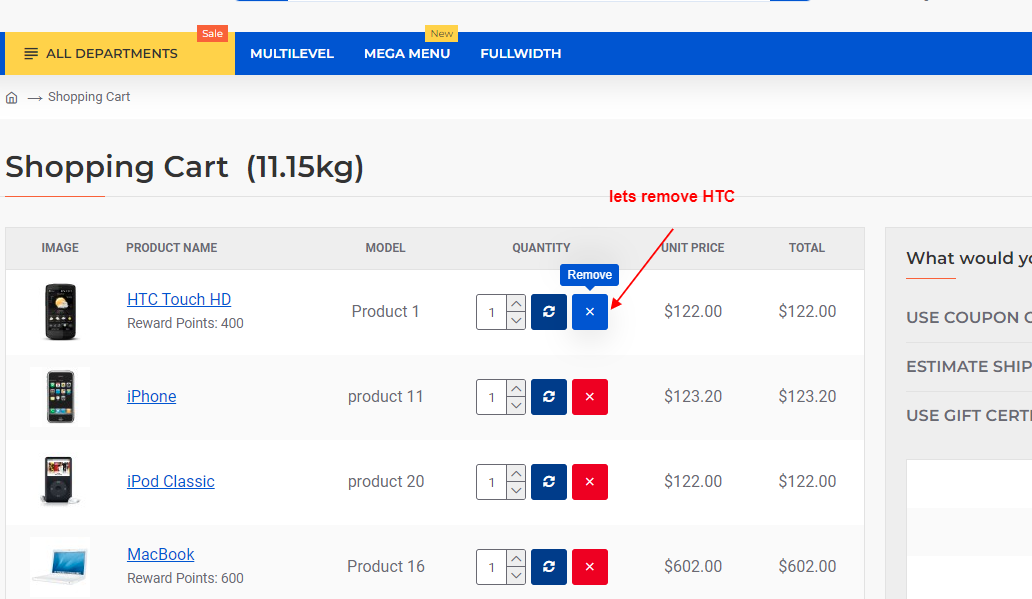Click the iPhone product thumbnail

60,397
